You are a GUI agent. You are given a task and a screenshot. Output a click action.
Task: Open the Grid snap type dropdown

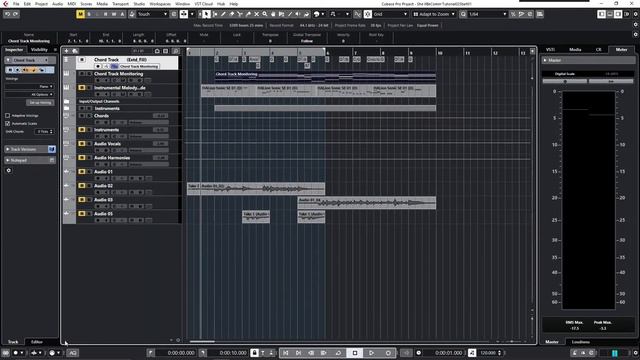390,14
